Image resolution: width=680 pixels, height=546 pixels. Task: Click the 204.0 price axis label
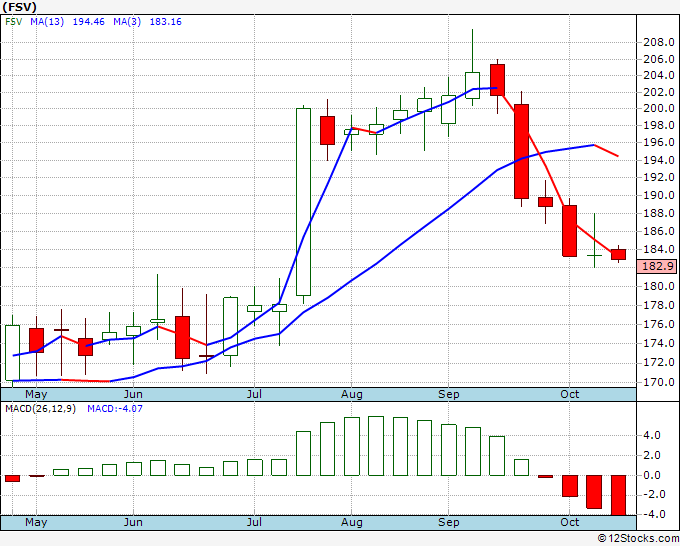pos(658,75)
